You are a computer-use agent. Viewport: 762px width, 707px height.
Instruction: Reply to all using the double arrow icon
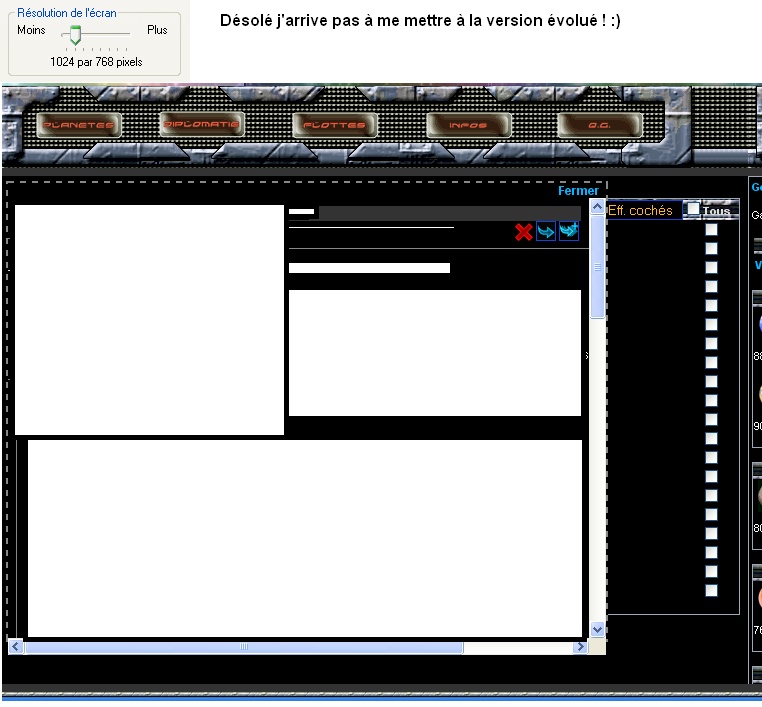click(x=569, y=231)
